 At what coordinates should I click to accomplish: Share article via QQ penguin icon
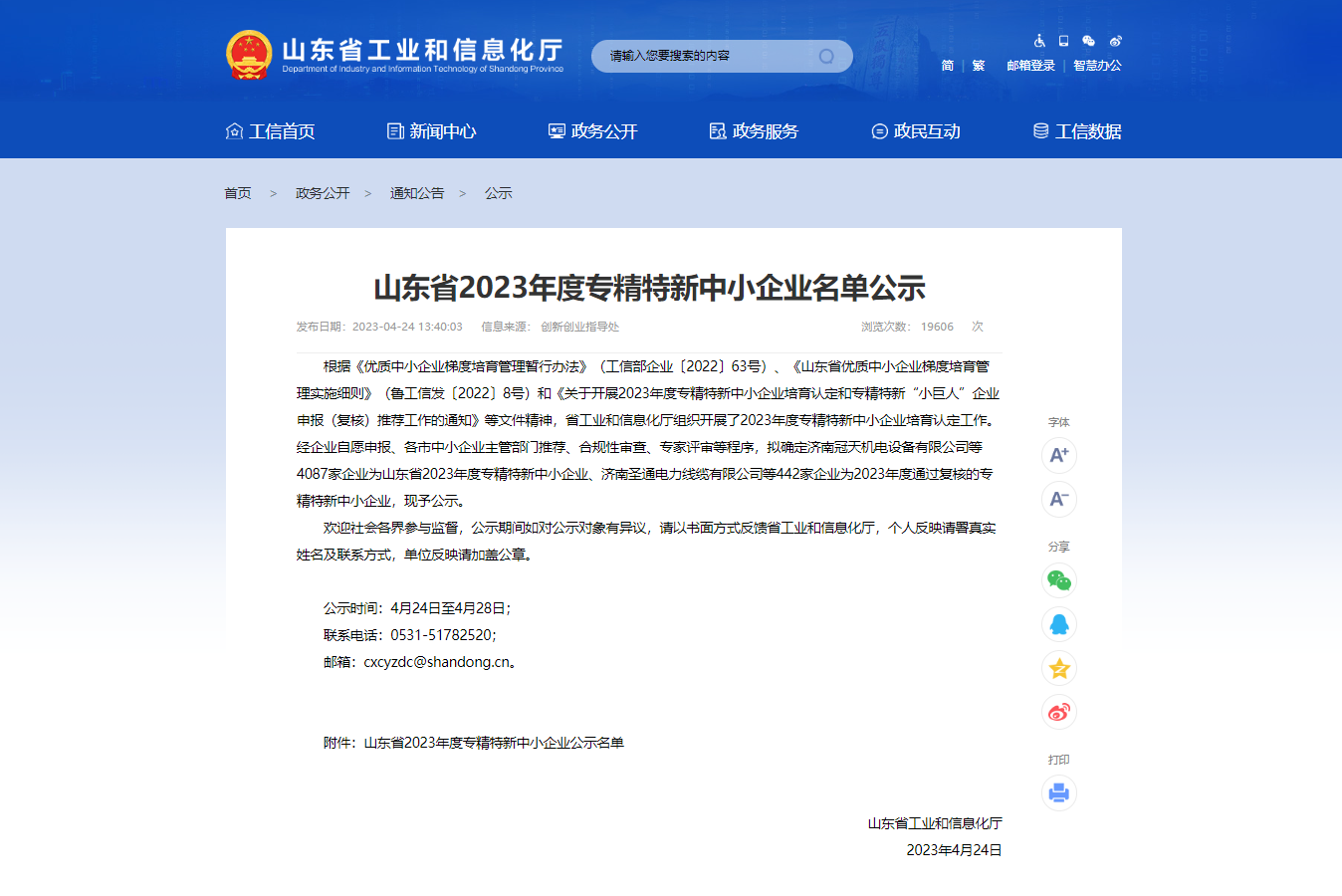coord(1059,624)
